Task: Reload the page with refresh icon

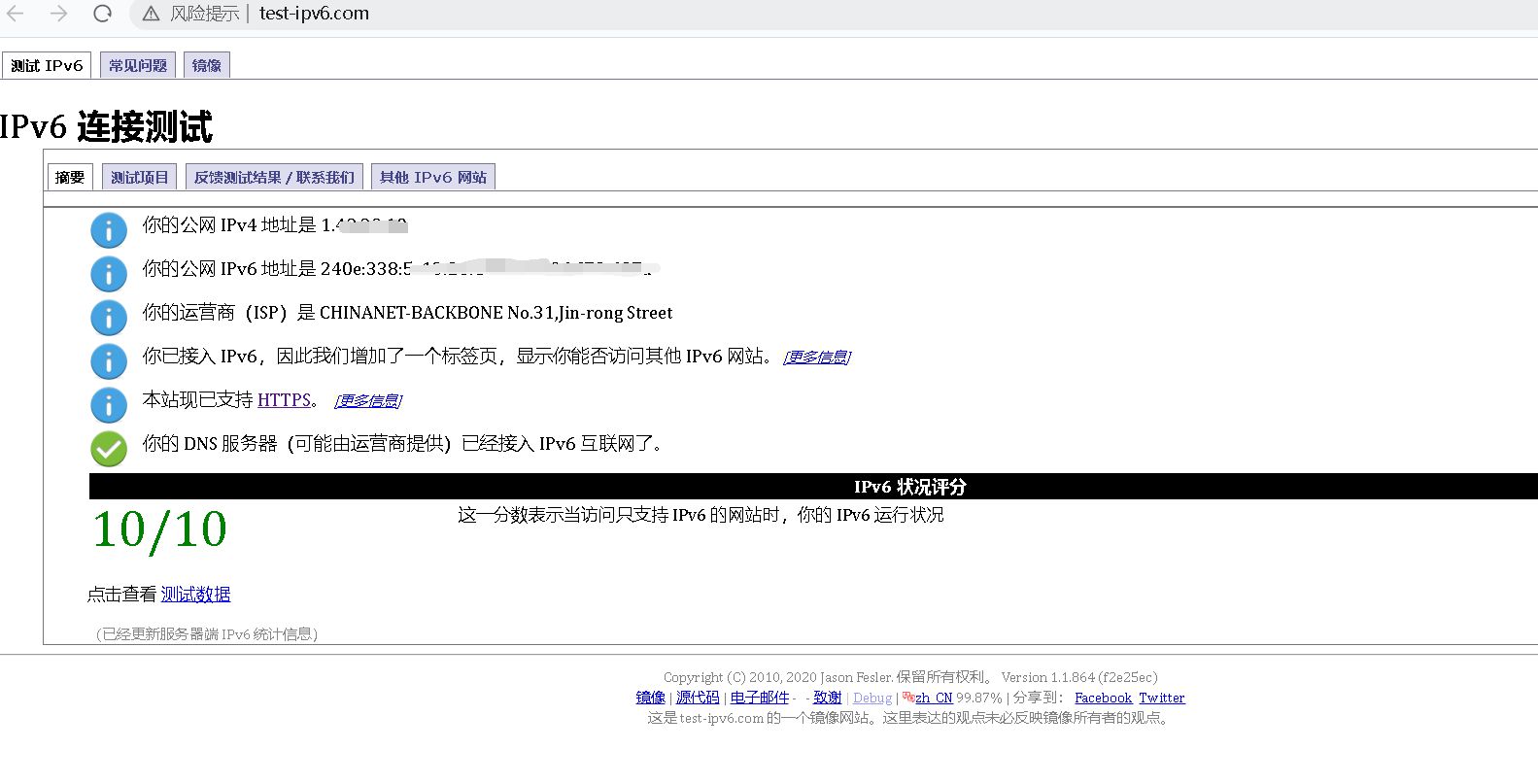Action: [102, 14]
